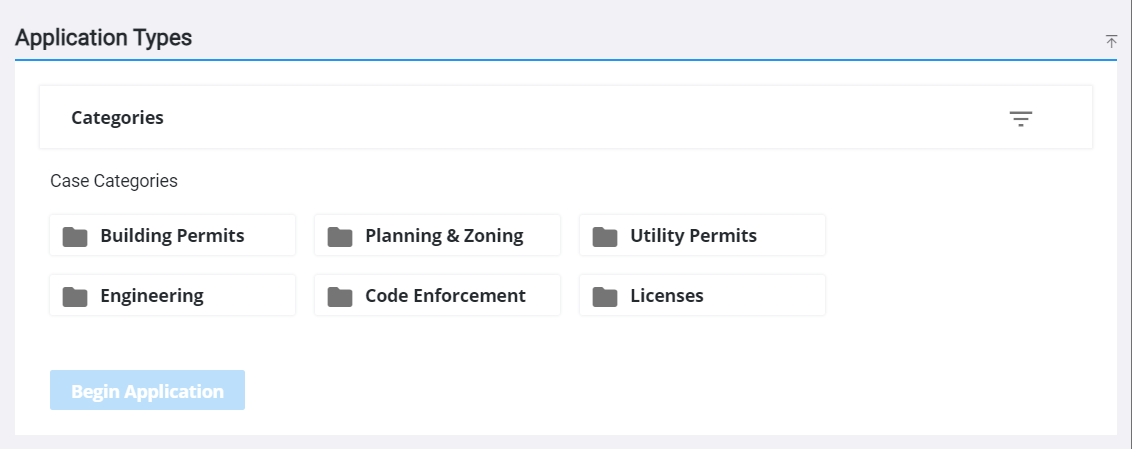This screenshot has height=449, width=1132.
Task: Click the folder icon beside Code Enforcement
Action: pyautogui.click(x=340, y=296)
